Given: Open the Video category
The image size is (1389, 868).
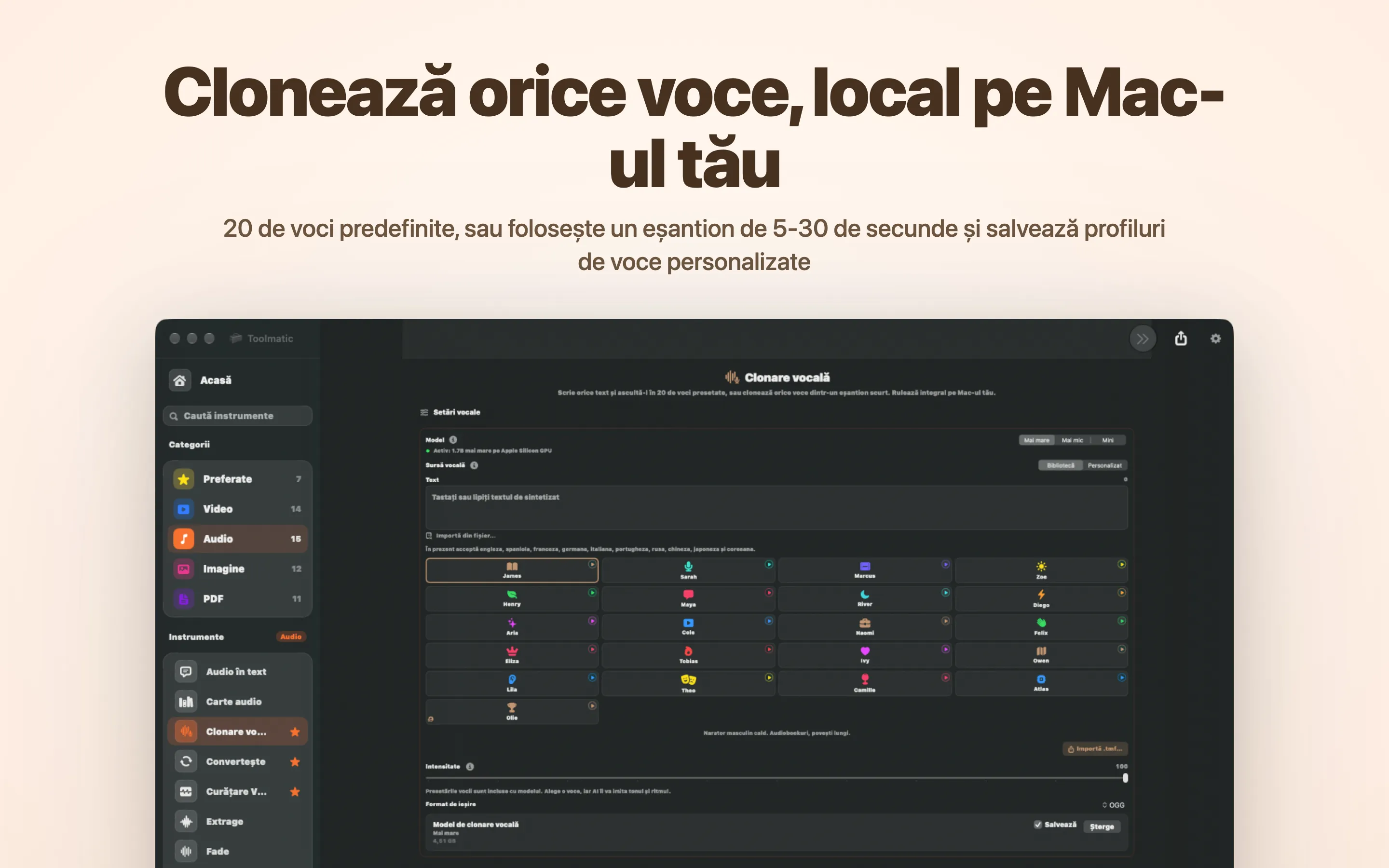Looking at the screenshot, I should (x=238, y=509).
